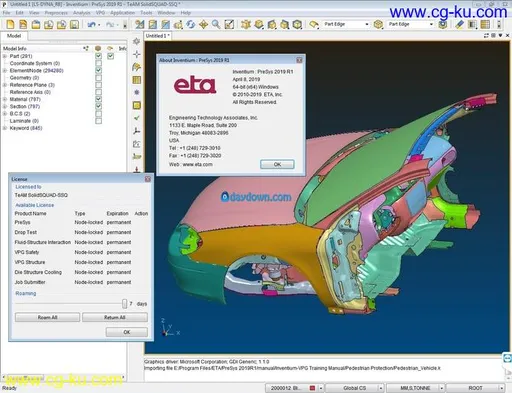Click the yellow grid table icon in top toolbar
Image resolution: width=512 pixels, height=393 pixels.
point(485,24)
